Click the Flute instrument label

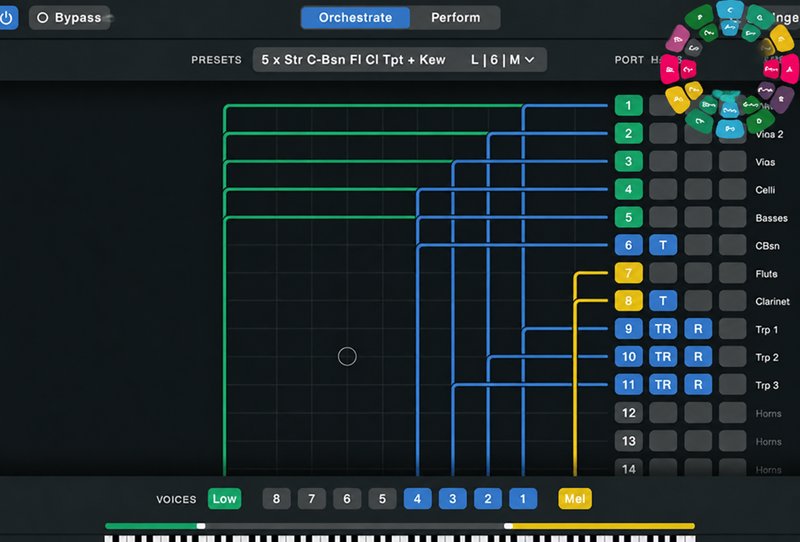[x=766, y=274]
